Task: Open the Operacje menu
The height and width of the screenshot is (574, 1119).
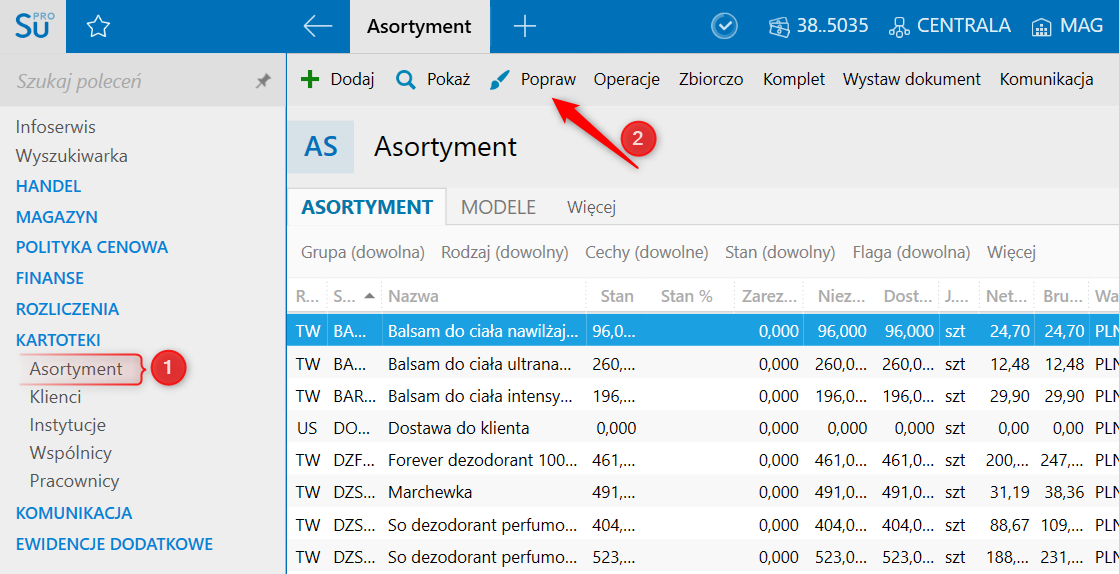Action: (x=626, y=80)
